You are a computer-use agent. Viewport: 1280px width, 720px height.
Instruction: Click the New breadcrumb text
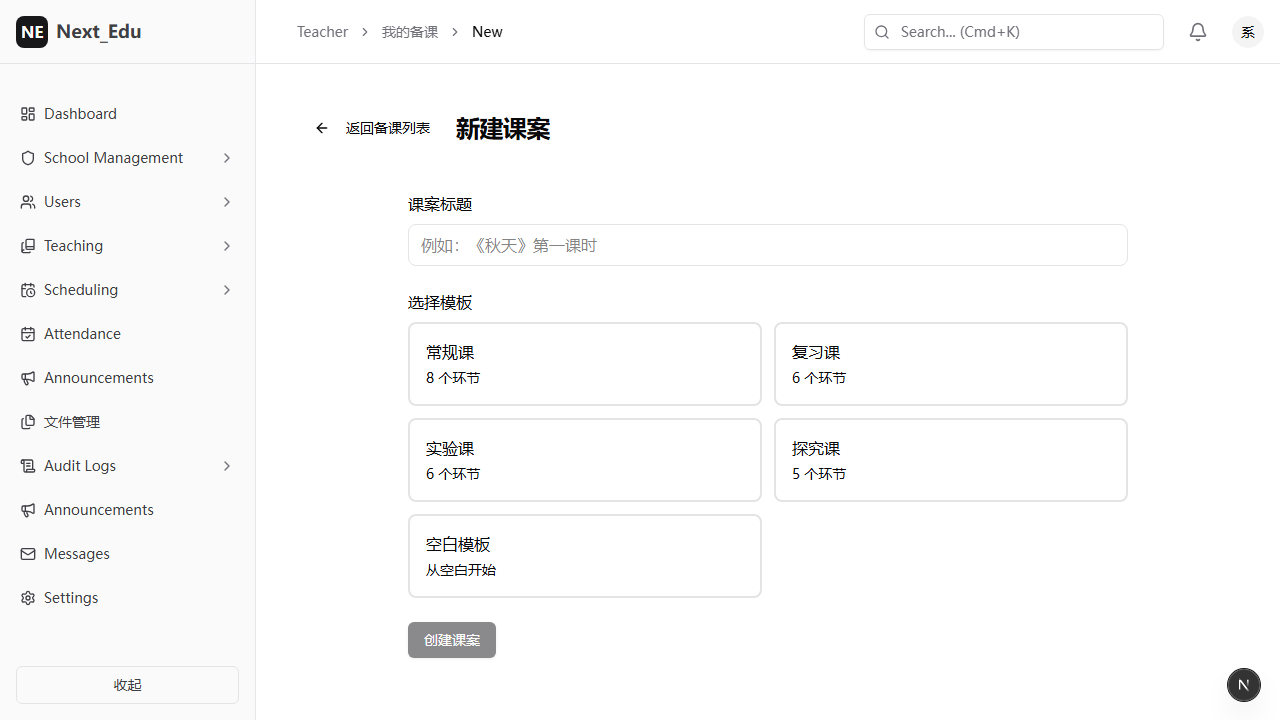(487, 32)
